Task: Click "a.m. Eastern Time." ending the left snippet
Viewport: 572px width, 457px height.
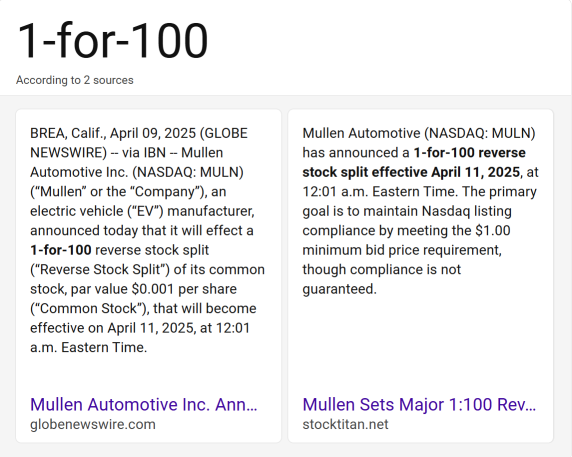Action: coord(89,347)
